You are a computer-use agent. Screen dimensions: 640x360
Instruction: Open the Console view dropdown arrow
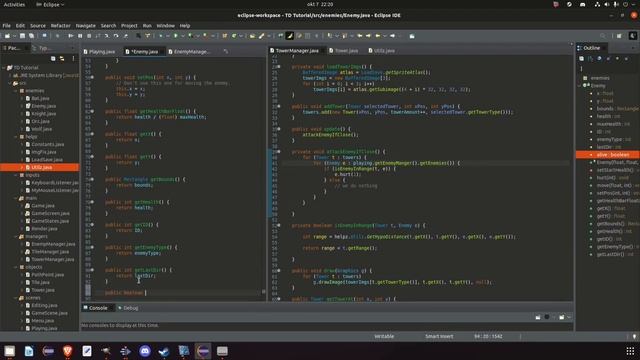click(x=569, y=317)
